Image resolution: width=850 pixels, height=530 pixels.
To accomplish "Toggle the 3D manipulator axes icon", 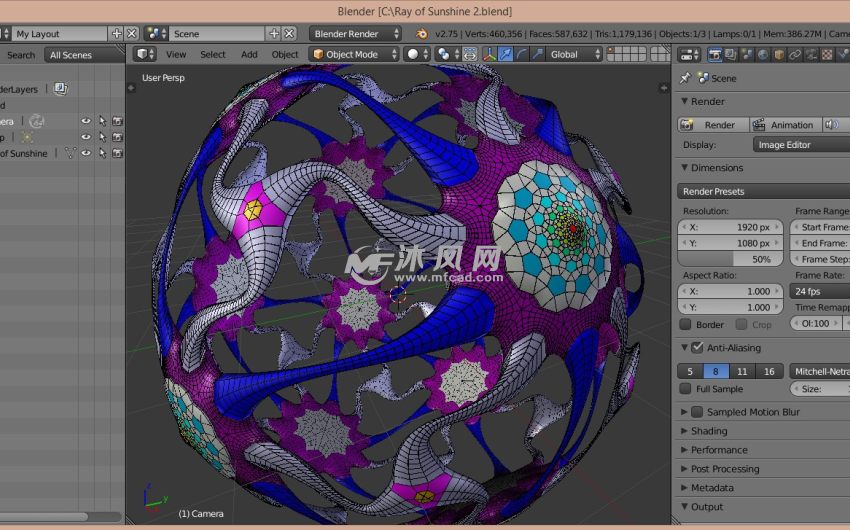I will click(490, 54).
